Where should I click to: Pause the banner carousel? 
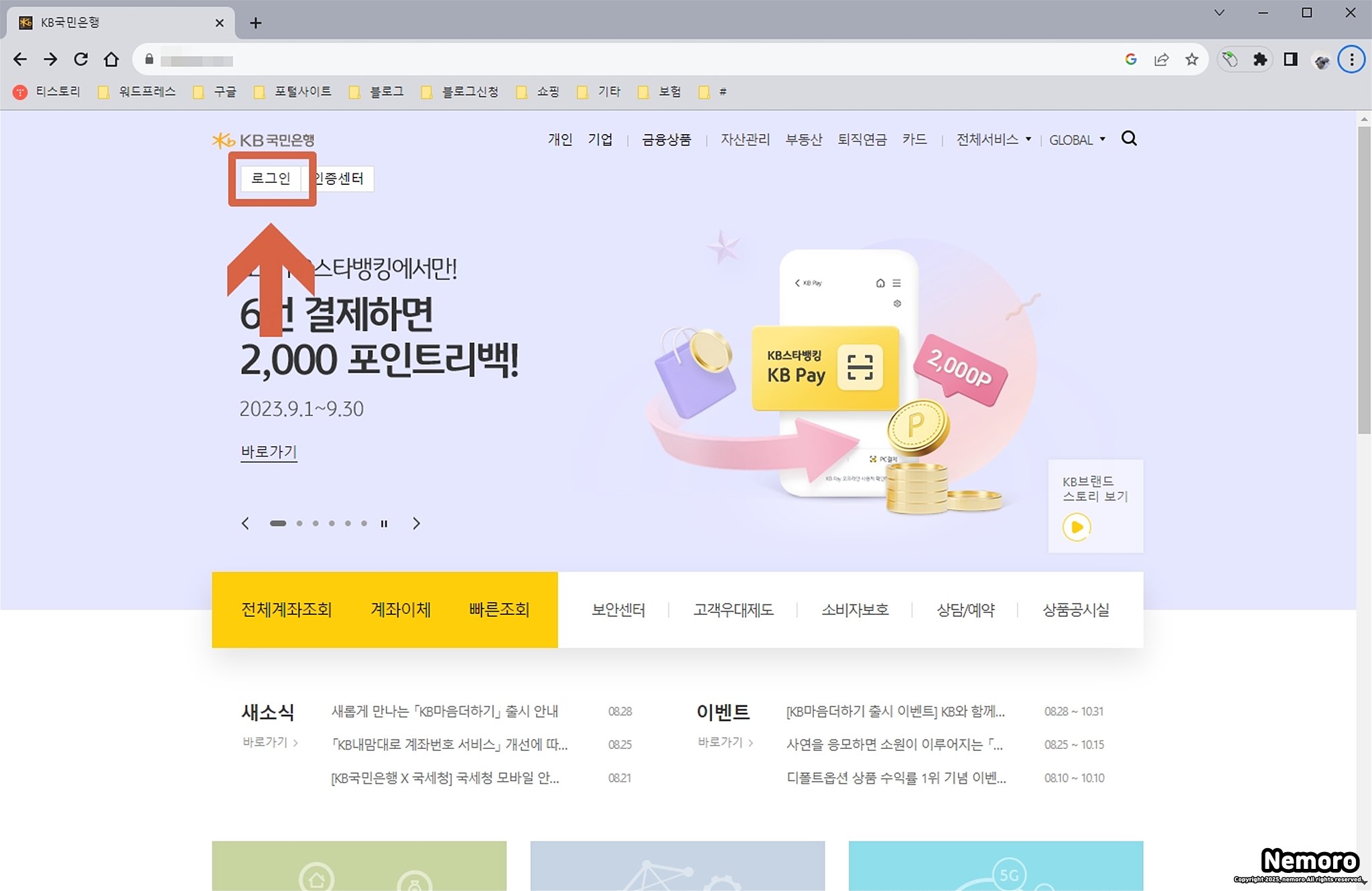(x=384, y=524)
